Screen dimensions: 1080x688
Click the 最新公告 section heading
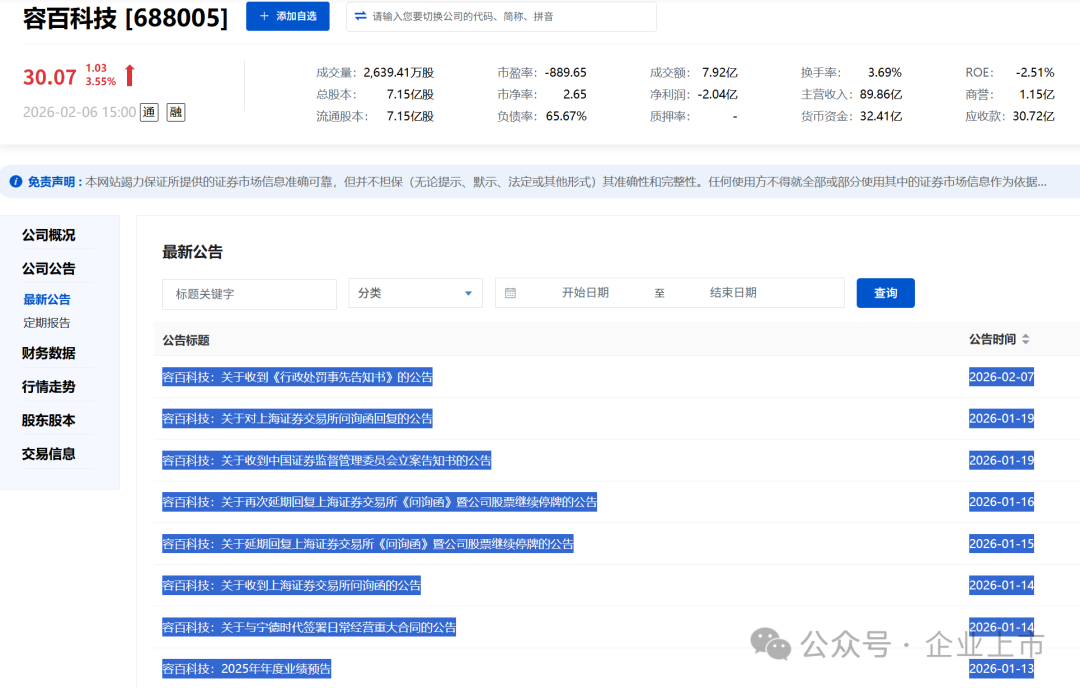[192, 252]
